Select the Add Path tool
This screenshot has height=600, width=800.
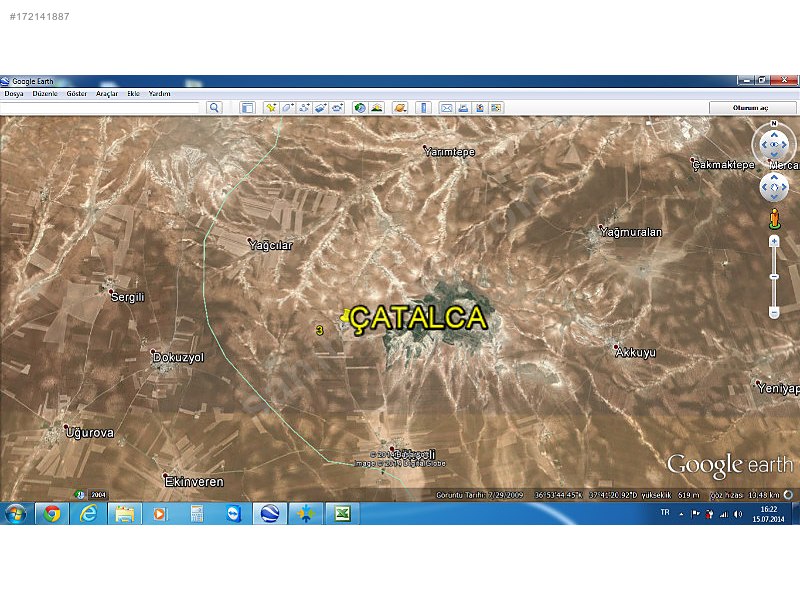pyautogui.click(x=304, y=108)
